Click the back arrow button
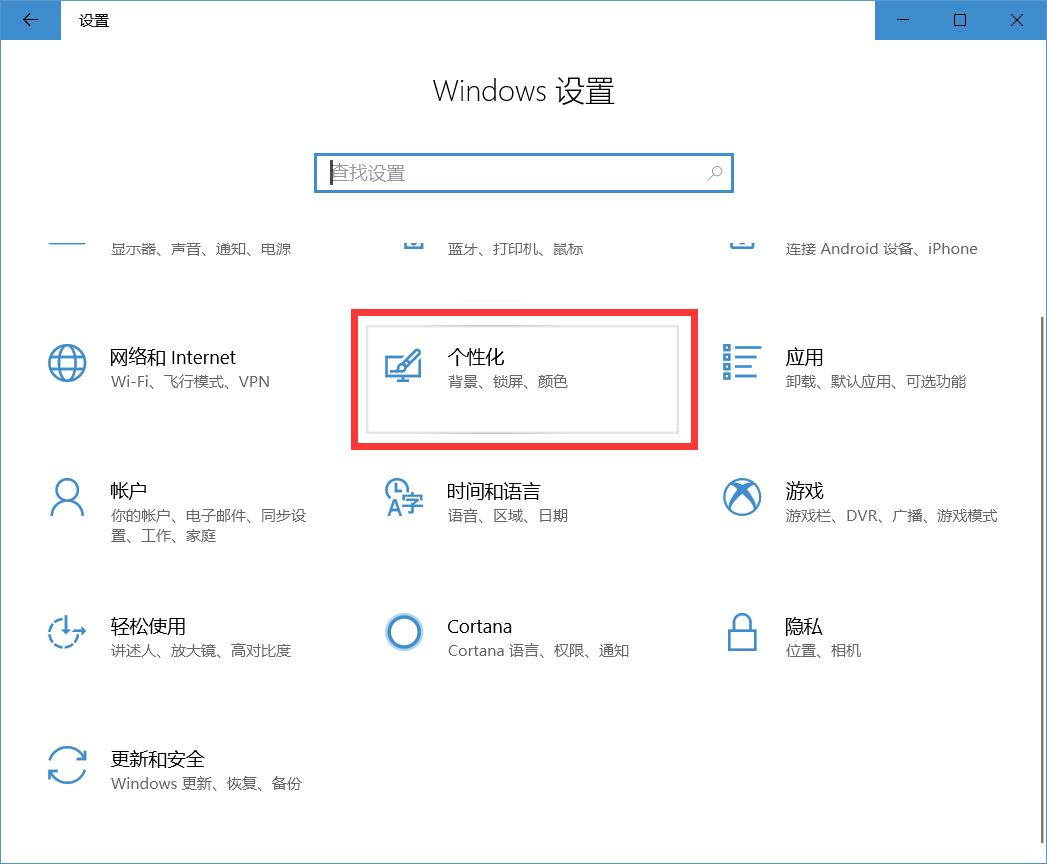The height and width of the screenshot is (864, 1047). [30, 20]
